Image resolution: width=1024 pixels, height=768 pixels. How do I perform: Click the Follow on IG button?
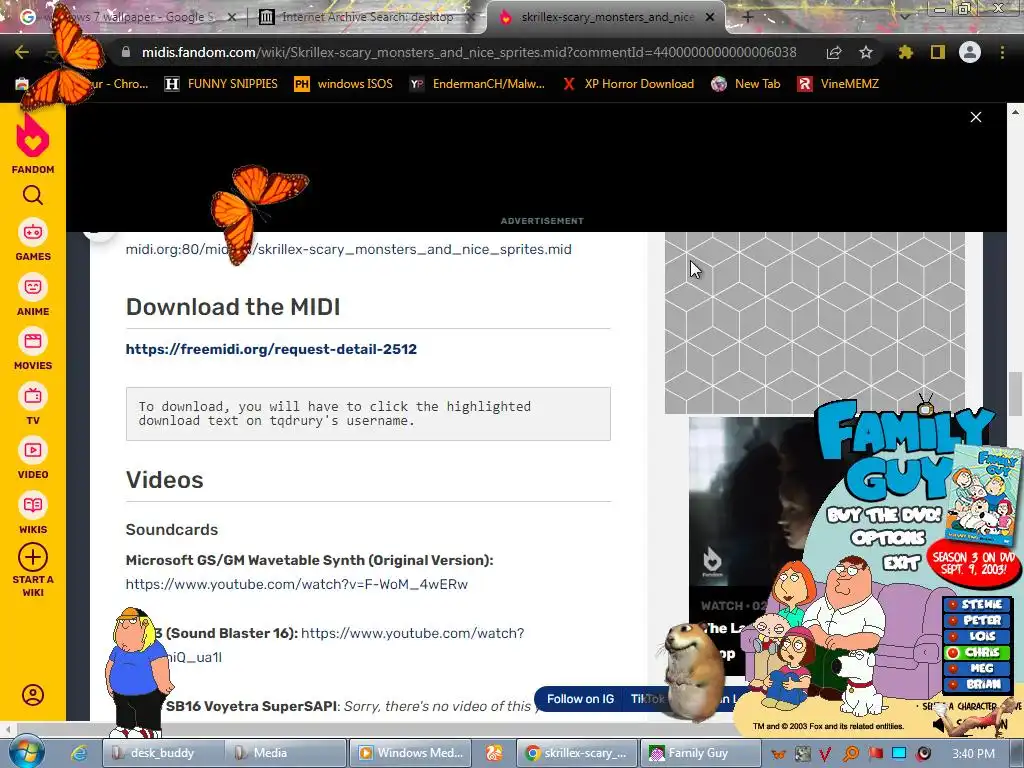click(x=580, y=699)
